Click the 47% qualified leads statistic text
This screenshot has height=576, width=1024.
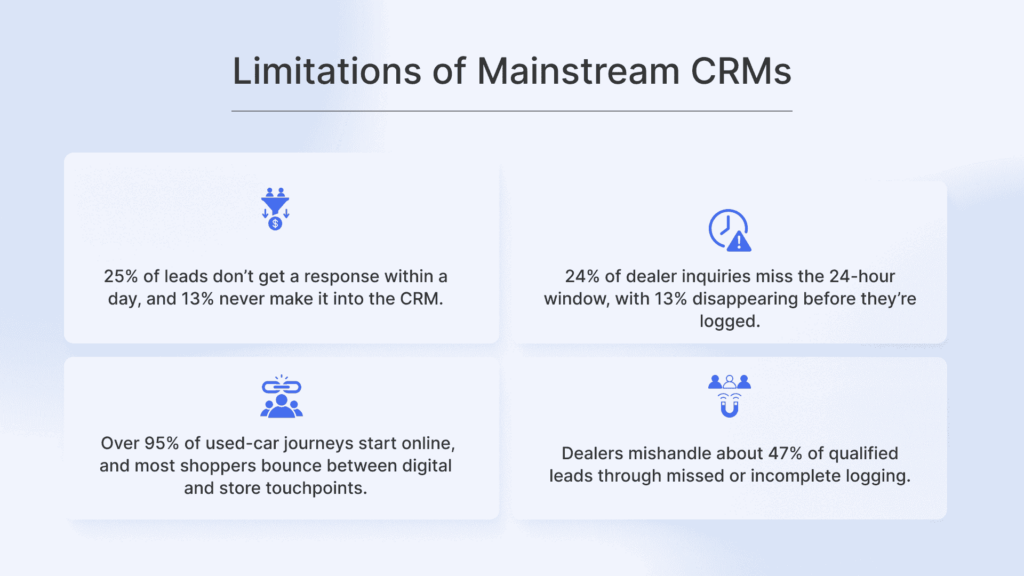[731, 465]
